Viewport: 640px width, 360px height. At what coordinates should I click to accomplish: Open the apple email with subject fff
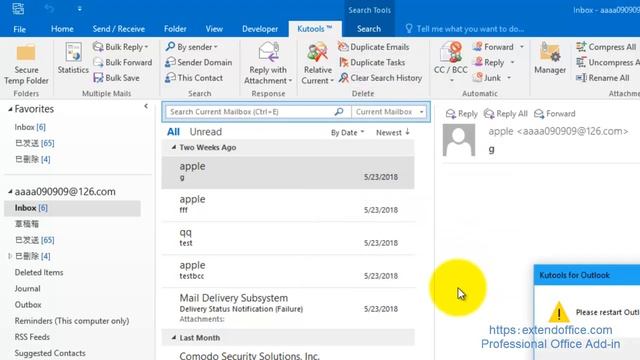click(288, 204)
